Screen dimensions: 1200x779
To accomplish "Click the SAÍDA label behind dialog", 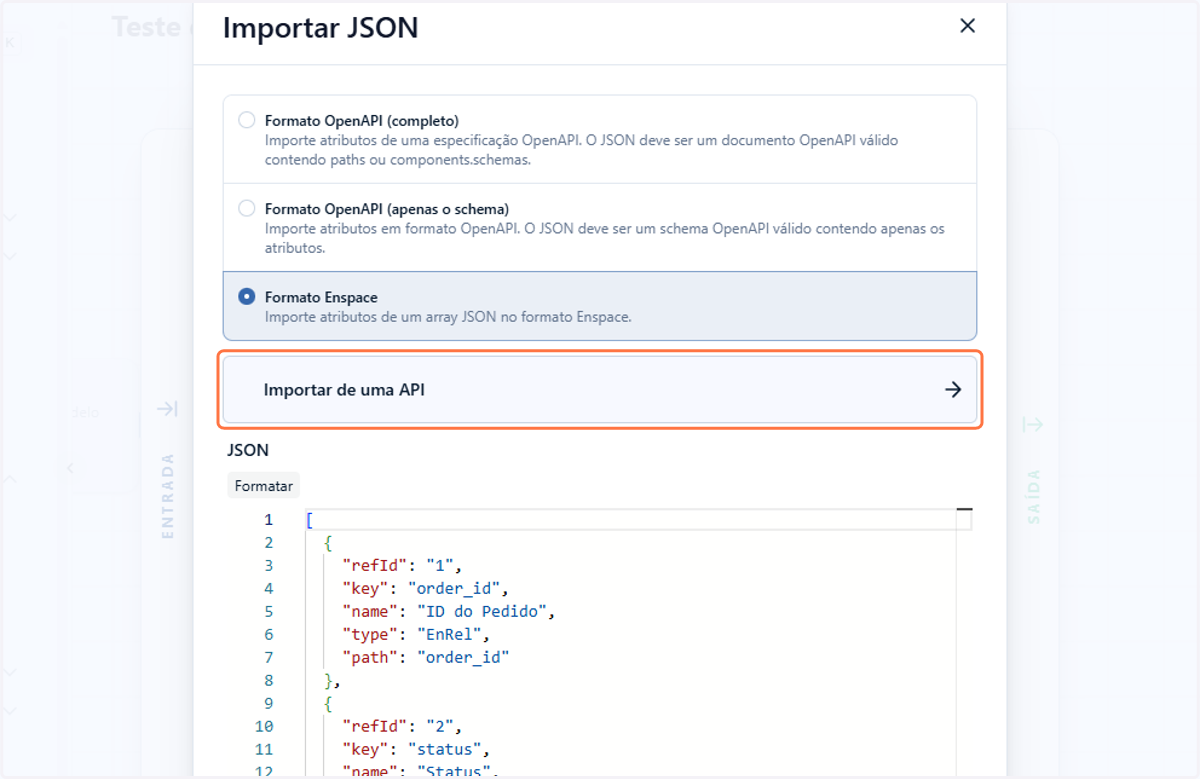I will (x=1033, y=497).
